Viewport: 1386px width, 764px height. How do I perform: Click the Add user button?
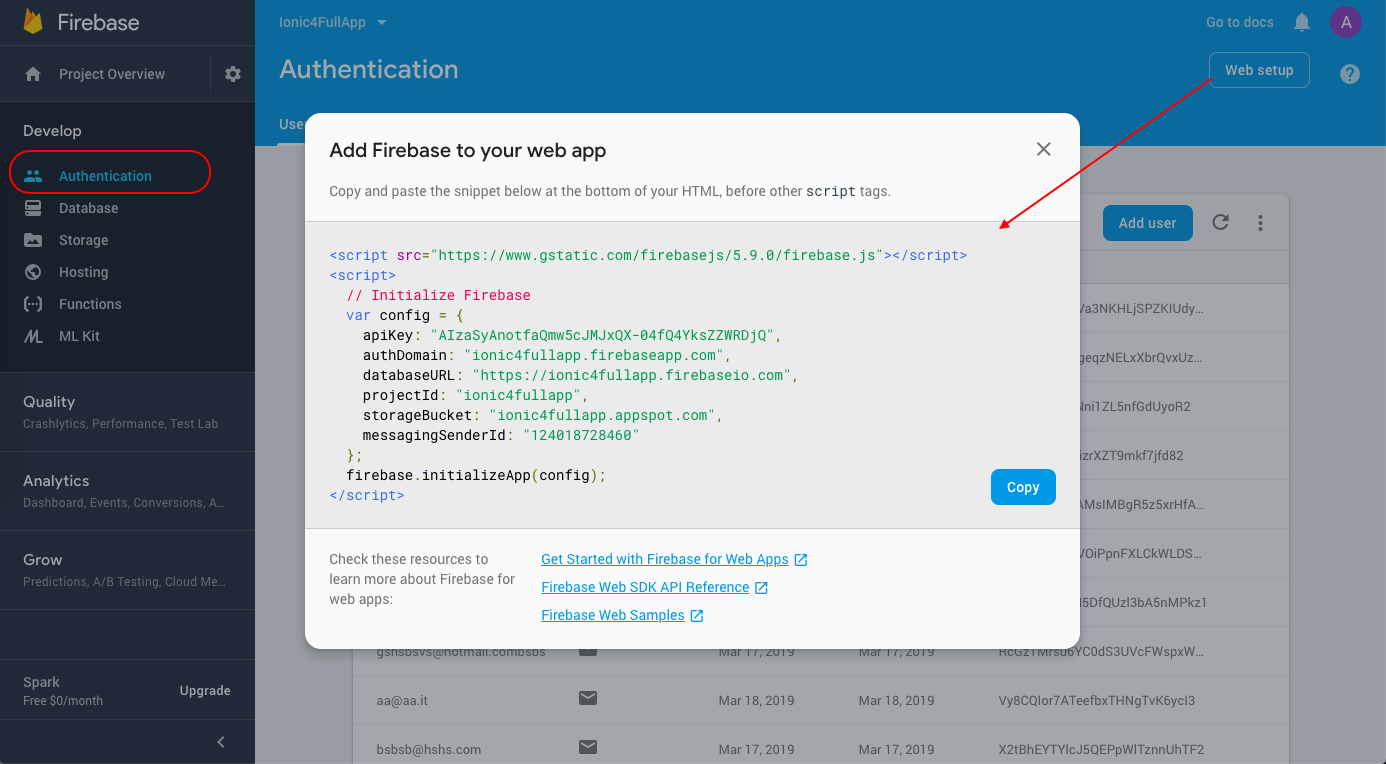coord(1147,223)
